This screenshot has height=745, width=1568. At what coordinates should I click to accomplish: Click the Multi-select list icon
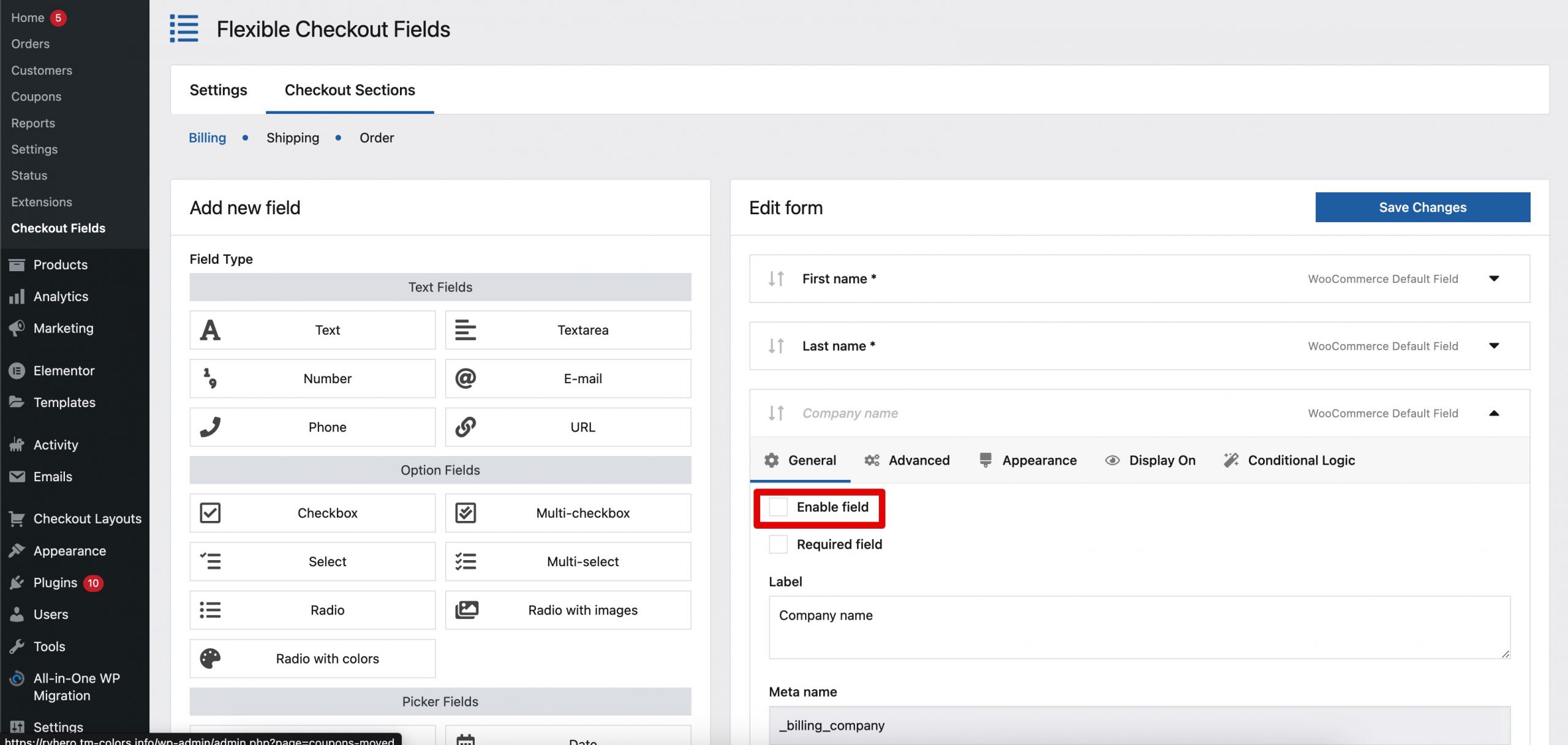(x=466, y=561)
